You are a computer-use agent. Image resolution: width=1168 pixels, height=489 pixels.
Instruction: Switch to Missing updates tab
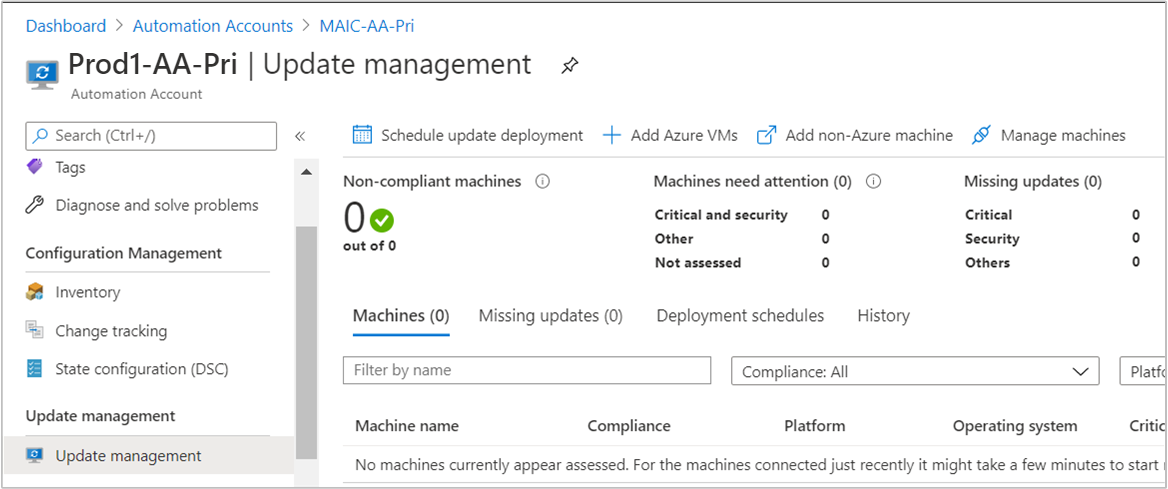pos(550,316)
